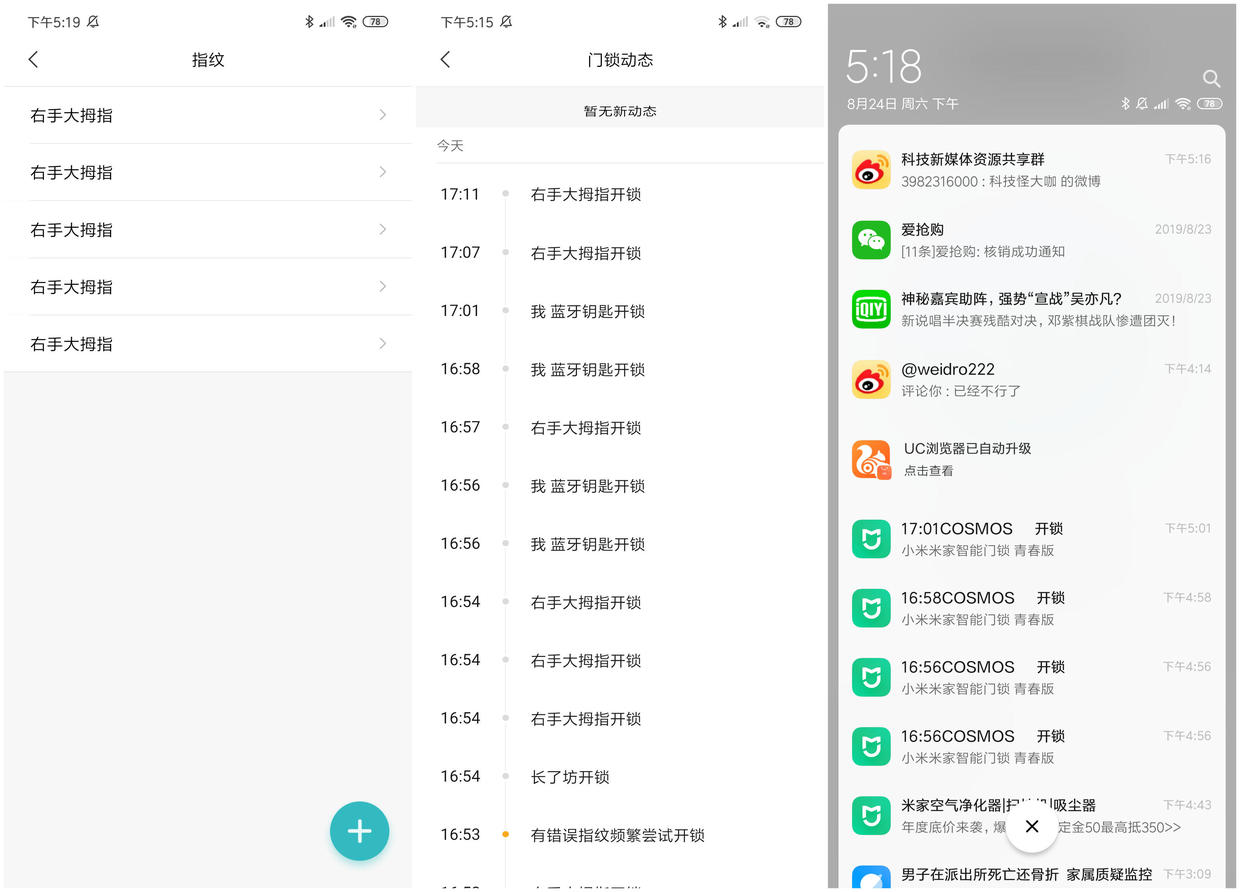
Task: Tap the UC浏览器 notification icon
Action: [x=871, y=459]
